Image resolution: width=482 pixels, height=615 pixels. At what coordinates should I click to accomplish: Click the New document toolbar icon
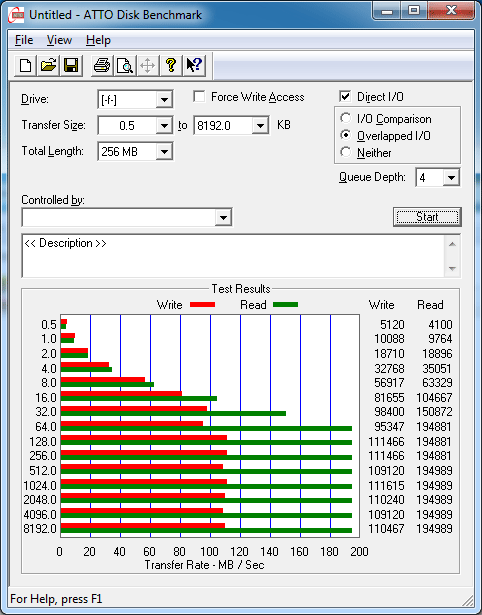tap(25, 65)
